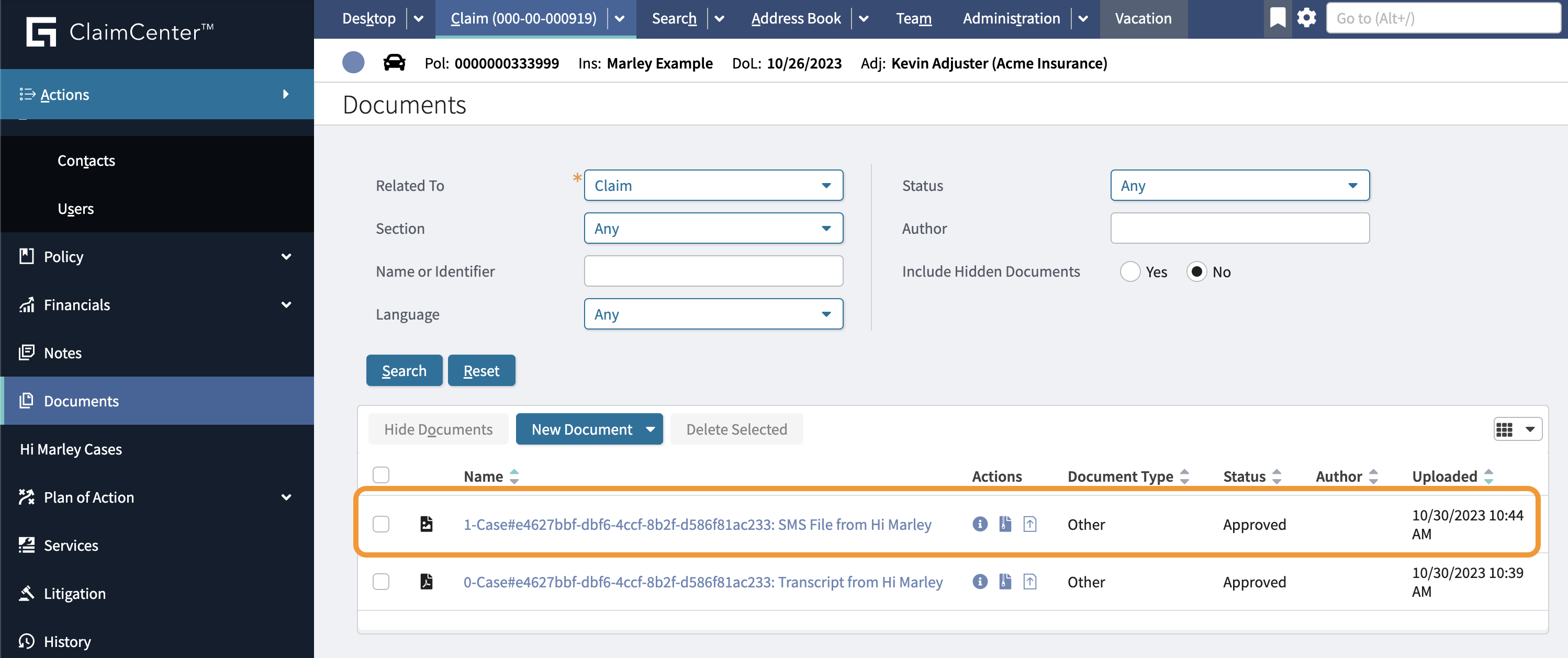The width and height of the screenshot is (1568, 658).
Task: Click the PDF icon beside the Transcript document
Action: (427, 582)
